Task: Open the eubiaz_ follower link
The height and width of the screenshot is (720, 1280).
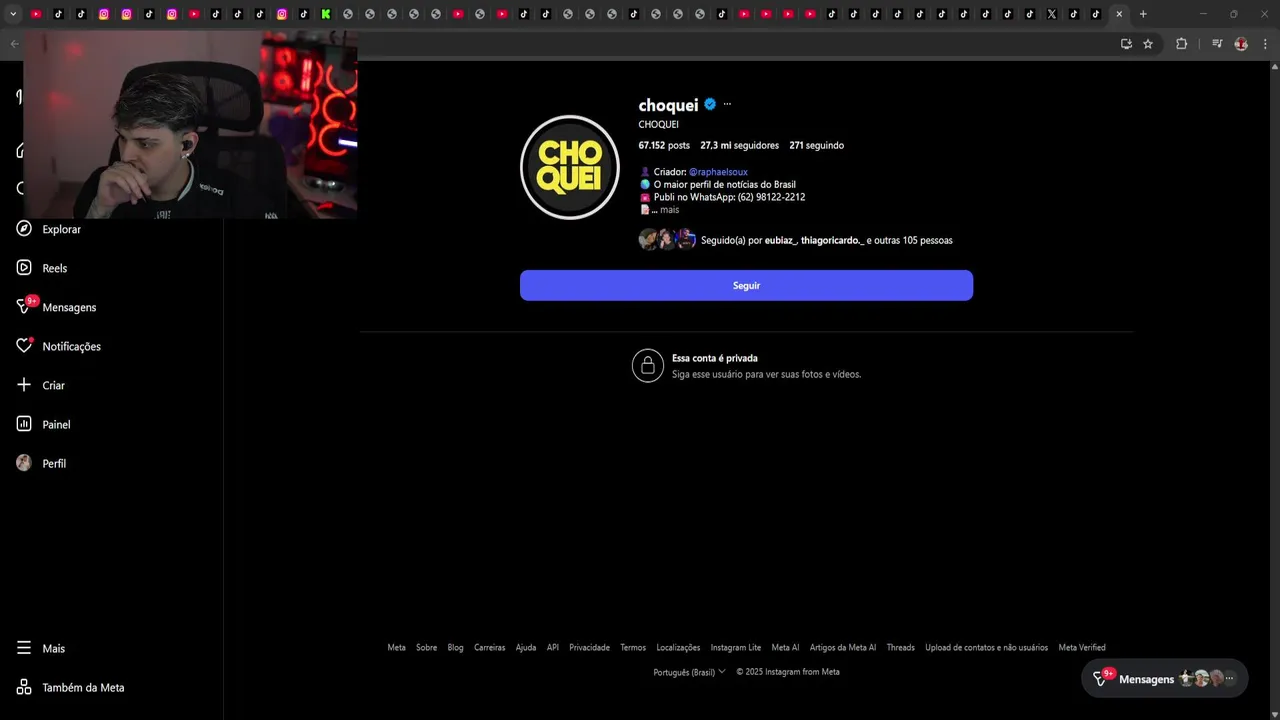Action: 781,240
